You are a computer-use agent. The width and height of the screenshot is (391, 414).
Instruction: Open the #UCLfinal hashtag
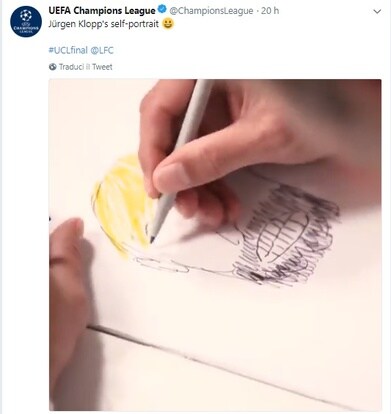(x=68, y=50)
